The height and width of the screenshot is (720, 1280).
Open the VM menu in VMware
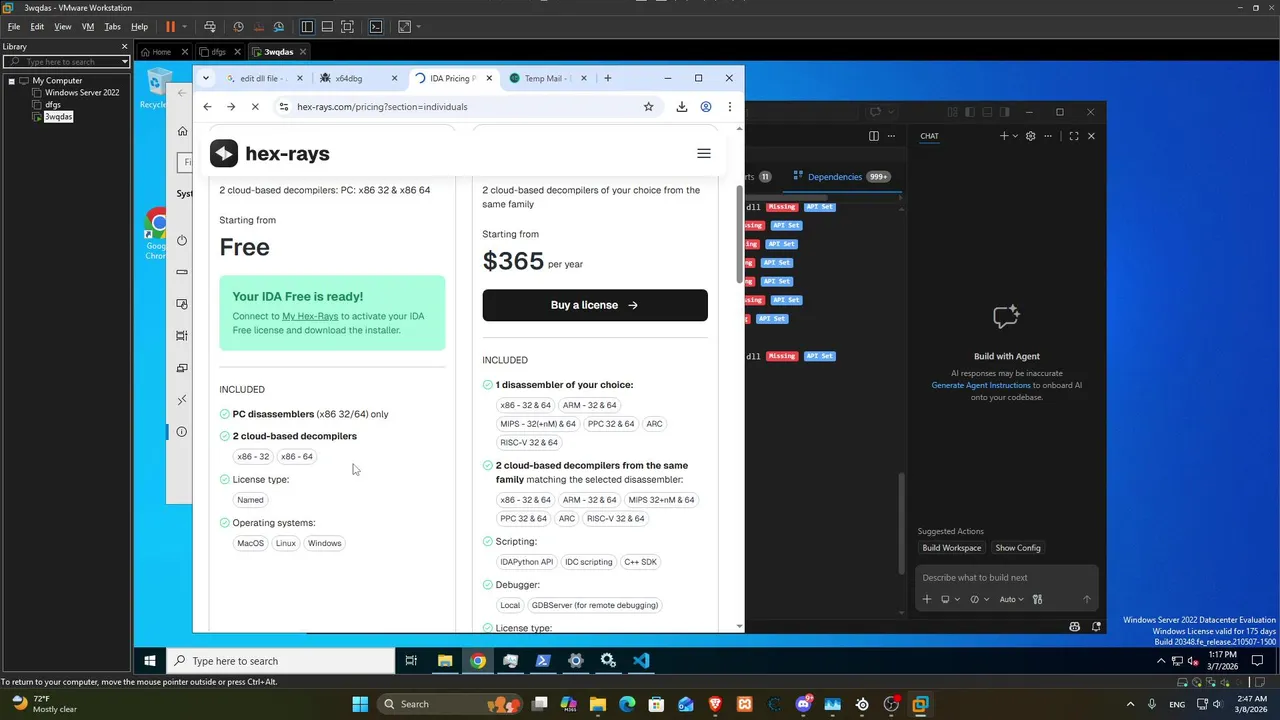(88, 27)
